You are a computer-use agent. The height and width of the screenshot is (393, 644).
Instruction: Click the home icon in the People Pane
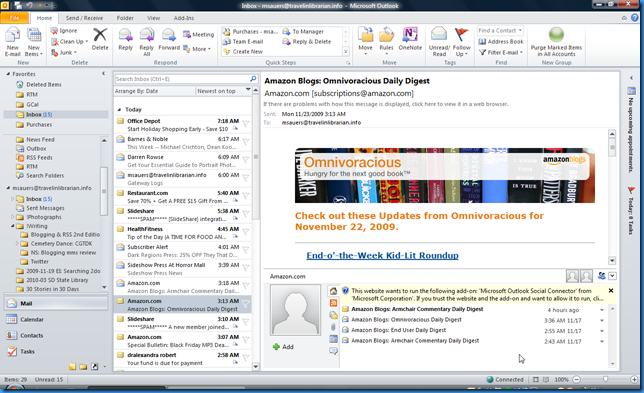tap(333, 291)
